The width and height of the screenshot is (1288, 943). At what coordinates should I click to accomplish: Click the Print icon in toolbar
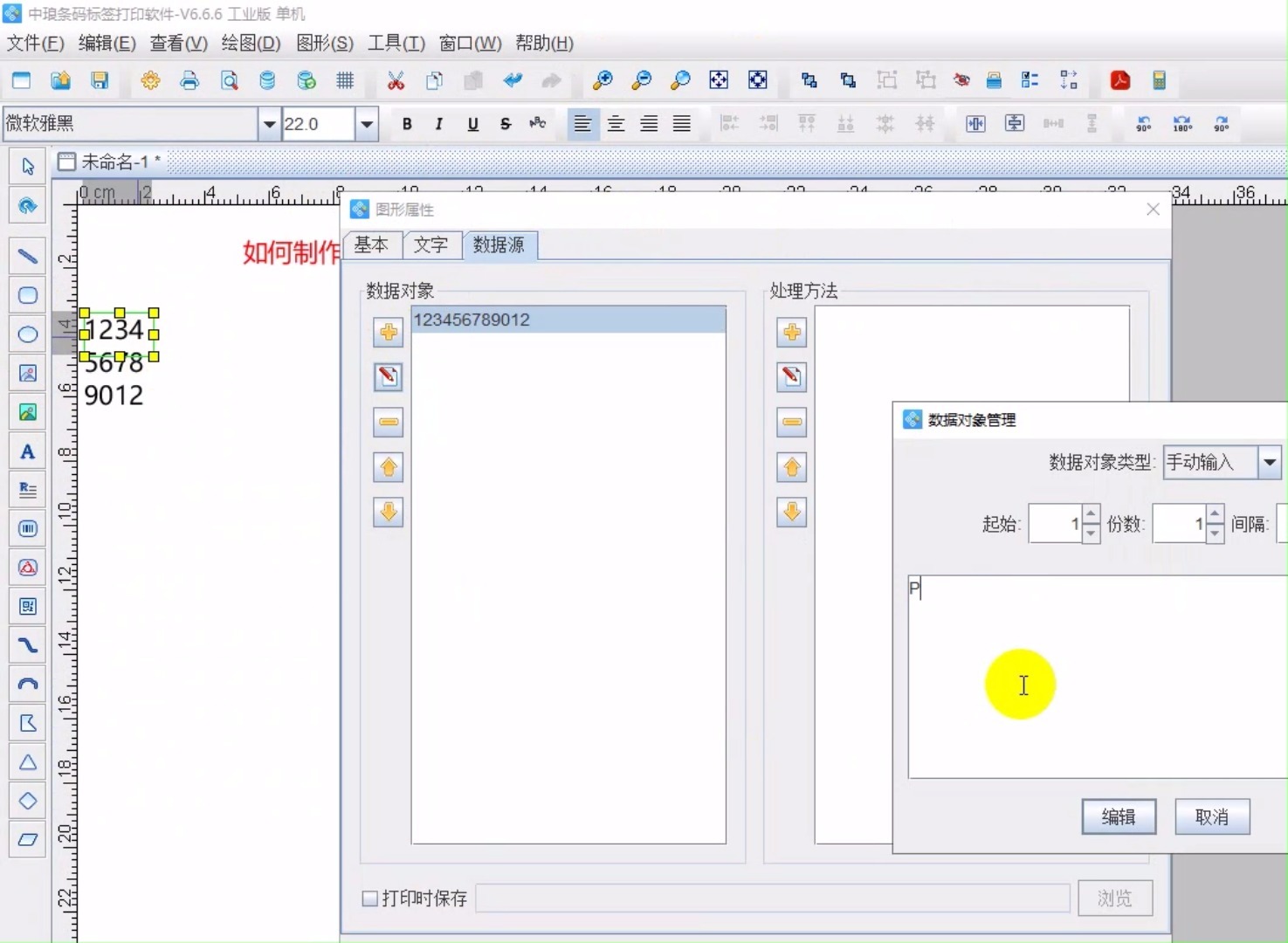[x=189, y=80]
